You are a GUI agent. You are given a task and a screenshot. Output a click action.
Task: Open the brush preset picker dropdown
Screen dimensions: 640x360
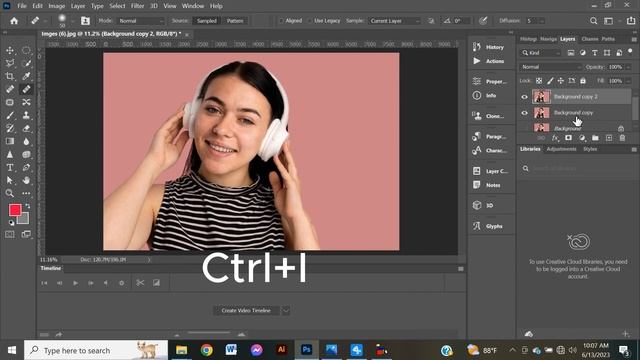(x=72, y=21)
